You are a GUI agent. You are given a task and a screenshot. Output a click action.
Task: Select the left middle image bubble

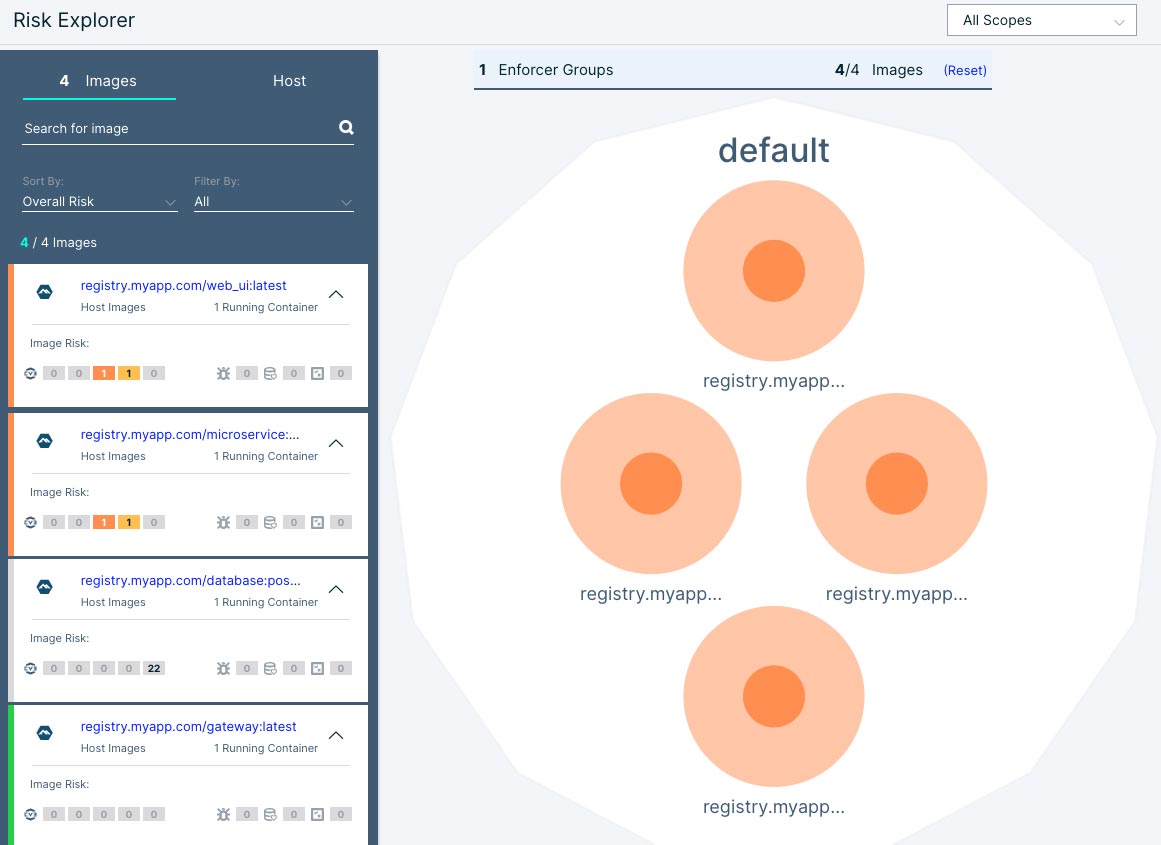(651, 483)
